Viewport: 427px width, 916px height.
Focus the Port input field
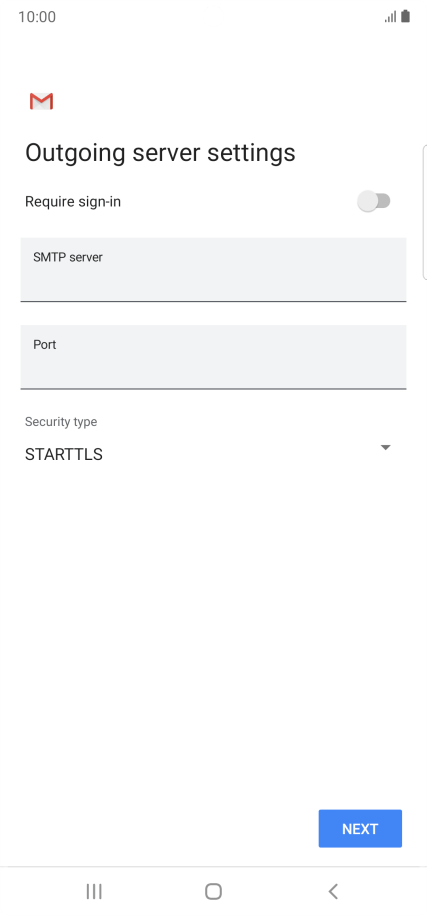tap(213, 357)
